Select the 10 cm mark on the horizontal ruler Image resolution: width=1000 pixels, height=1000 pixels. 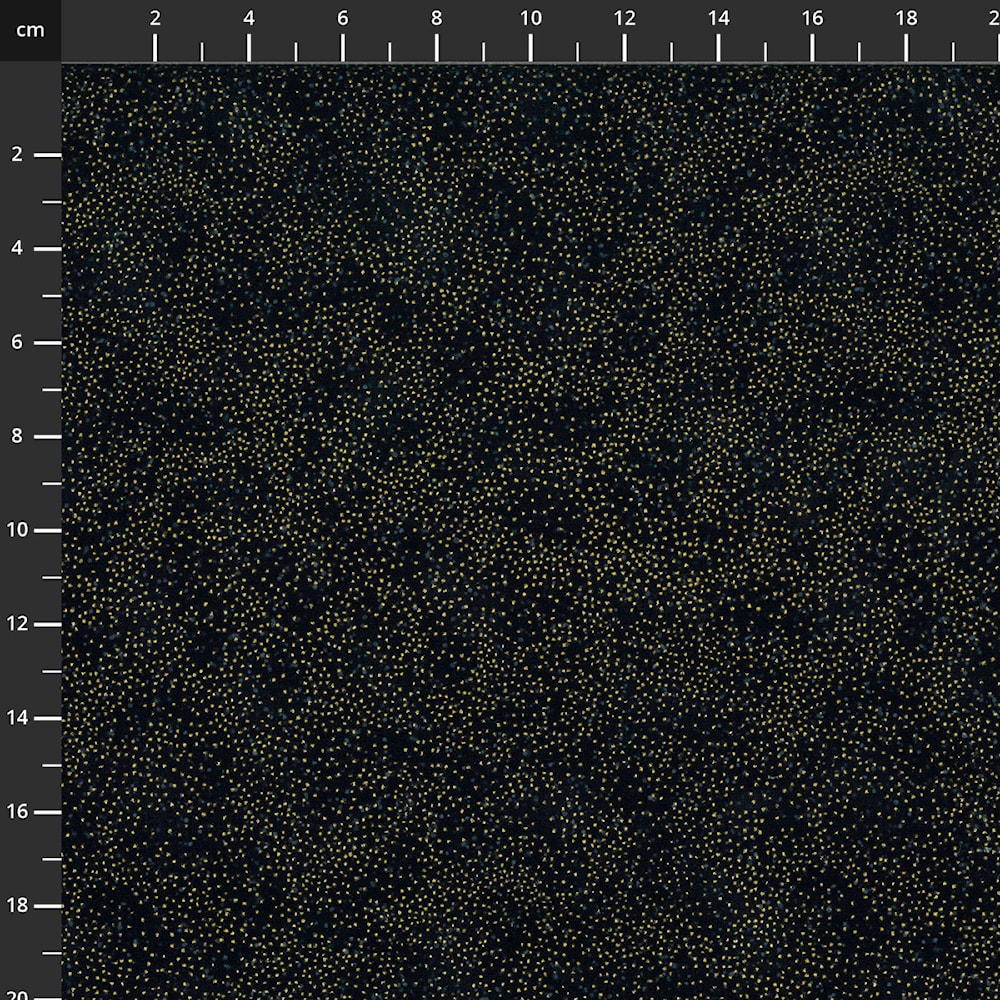click(530, 18)
